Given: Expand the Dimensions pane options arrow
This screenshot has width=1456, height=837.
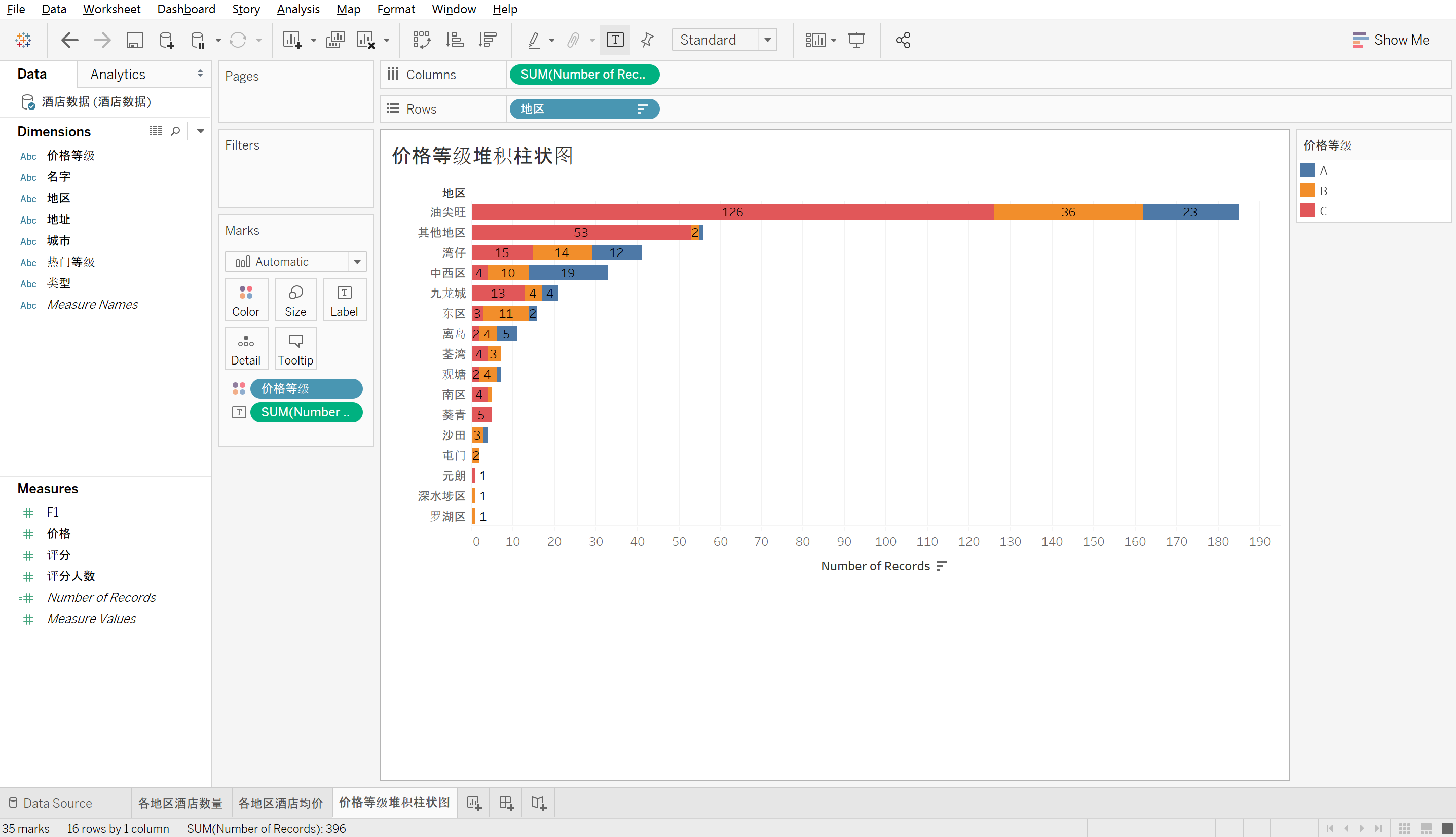Looking at the screenshot, I should (x=201, y=131).
